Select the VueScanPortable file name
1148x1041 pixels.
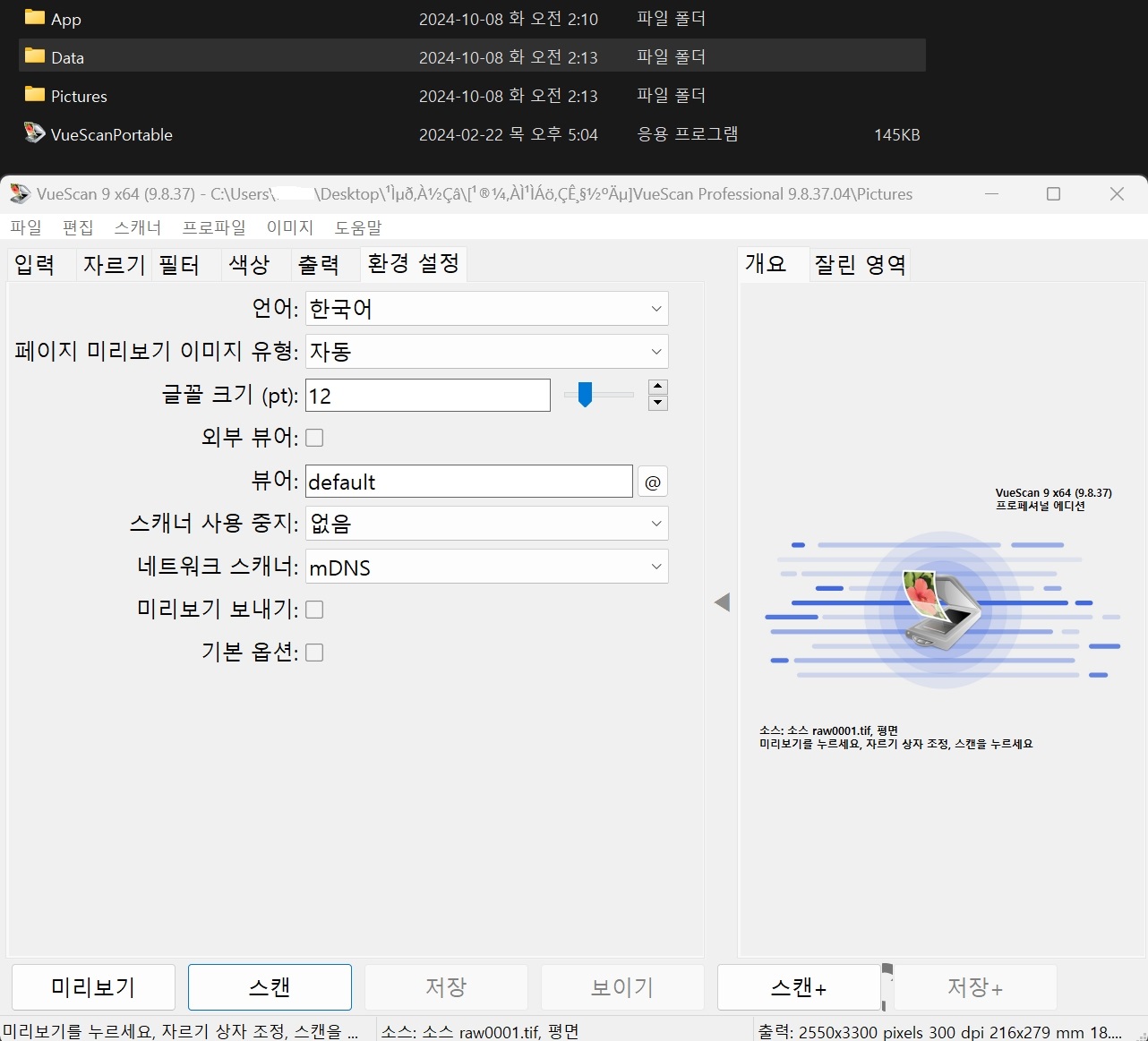tap(112, 134)
